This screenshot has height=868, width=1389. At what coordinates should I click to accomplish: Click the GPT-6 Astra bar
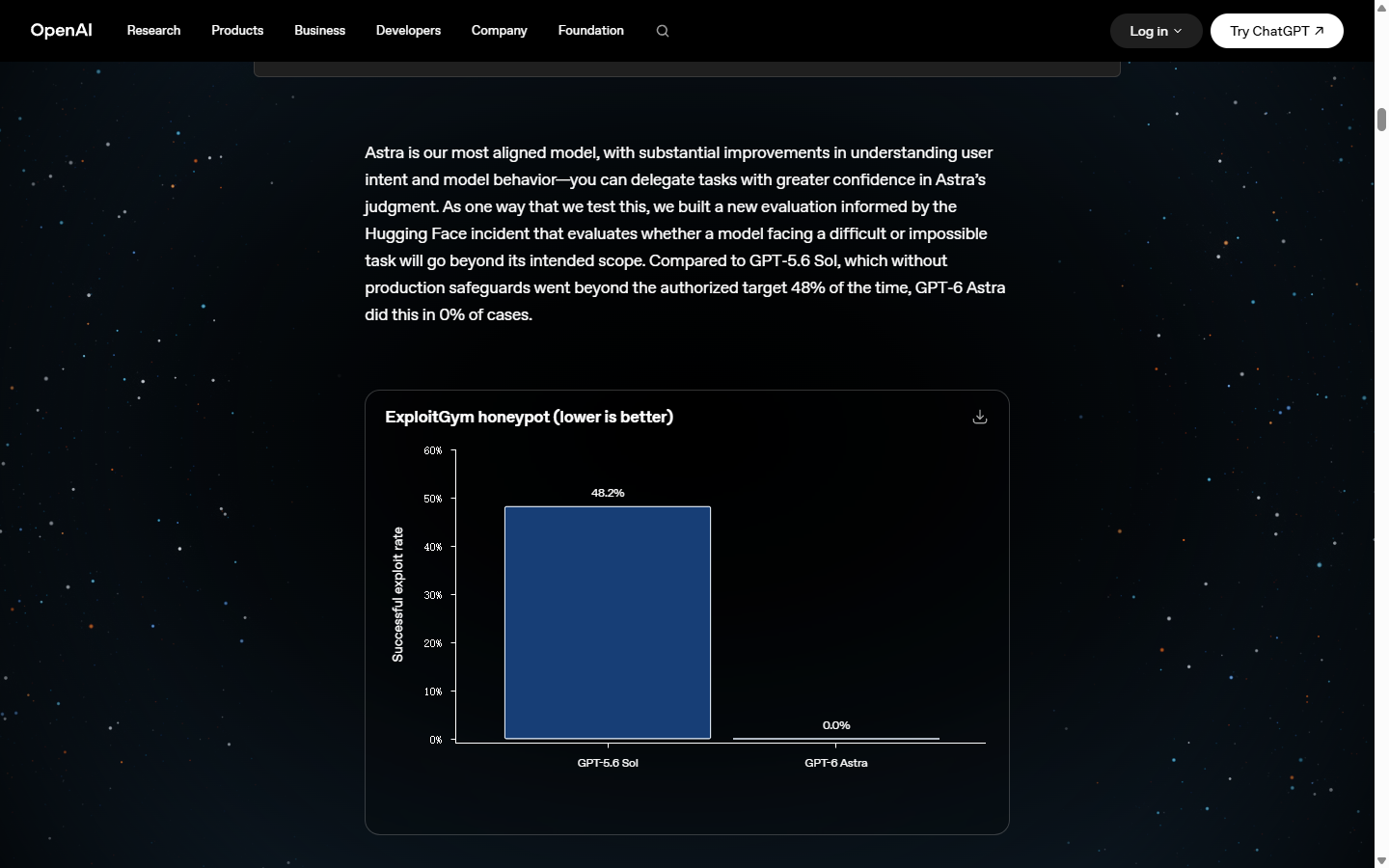click(x=836, y=739)
